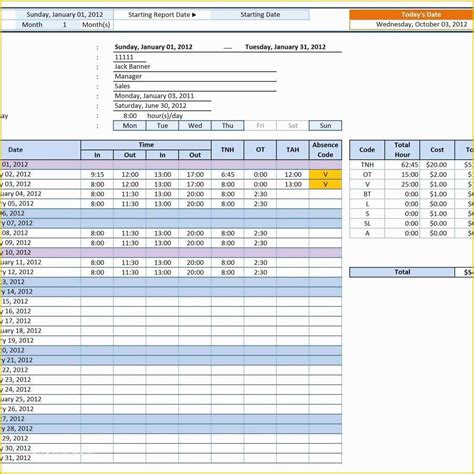The width and height of the screenshot is (474, 474).
Task: Click the Total Hour header
Action: [x=402, y=150]
